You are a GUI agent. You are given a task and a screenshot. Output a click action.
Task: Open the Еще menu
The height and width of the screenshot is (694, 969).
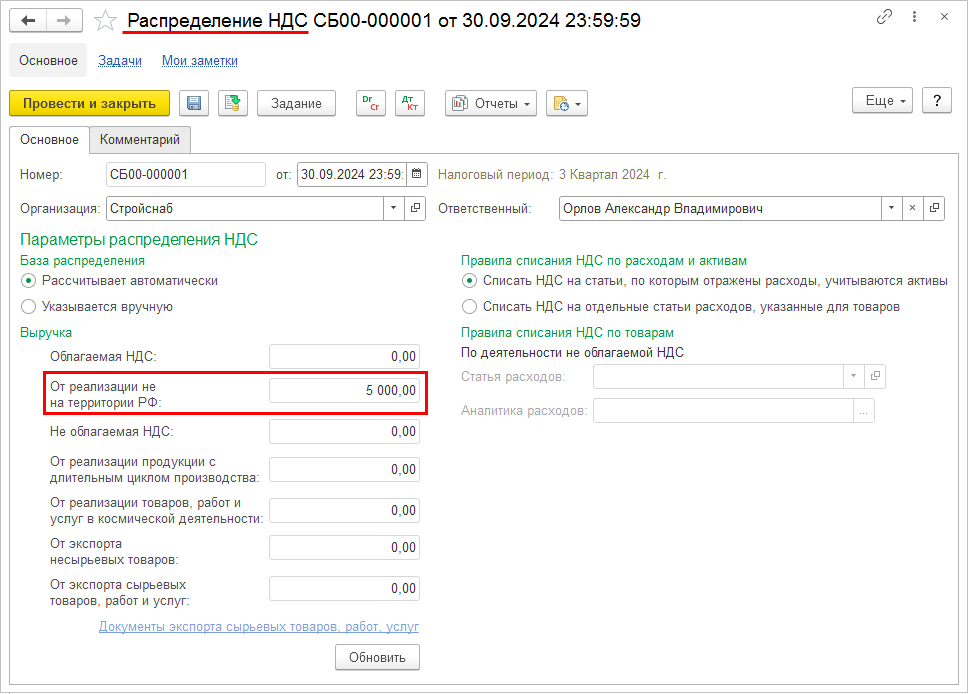click(x=882, y=100)
